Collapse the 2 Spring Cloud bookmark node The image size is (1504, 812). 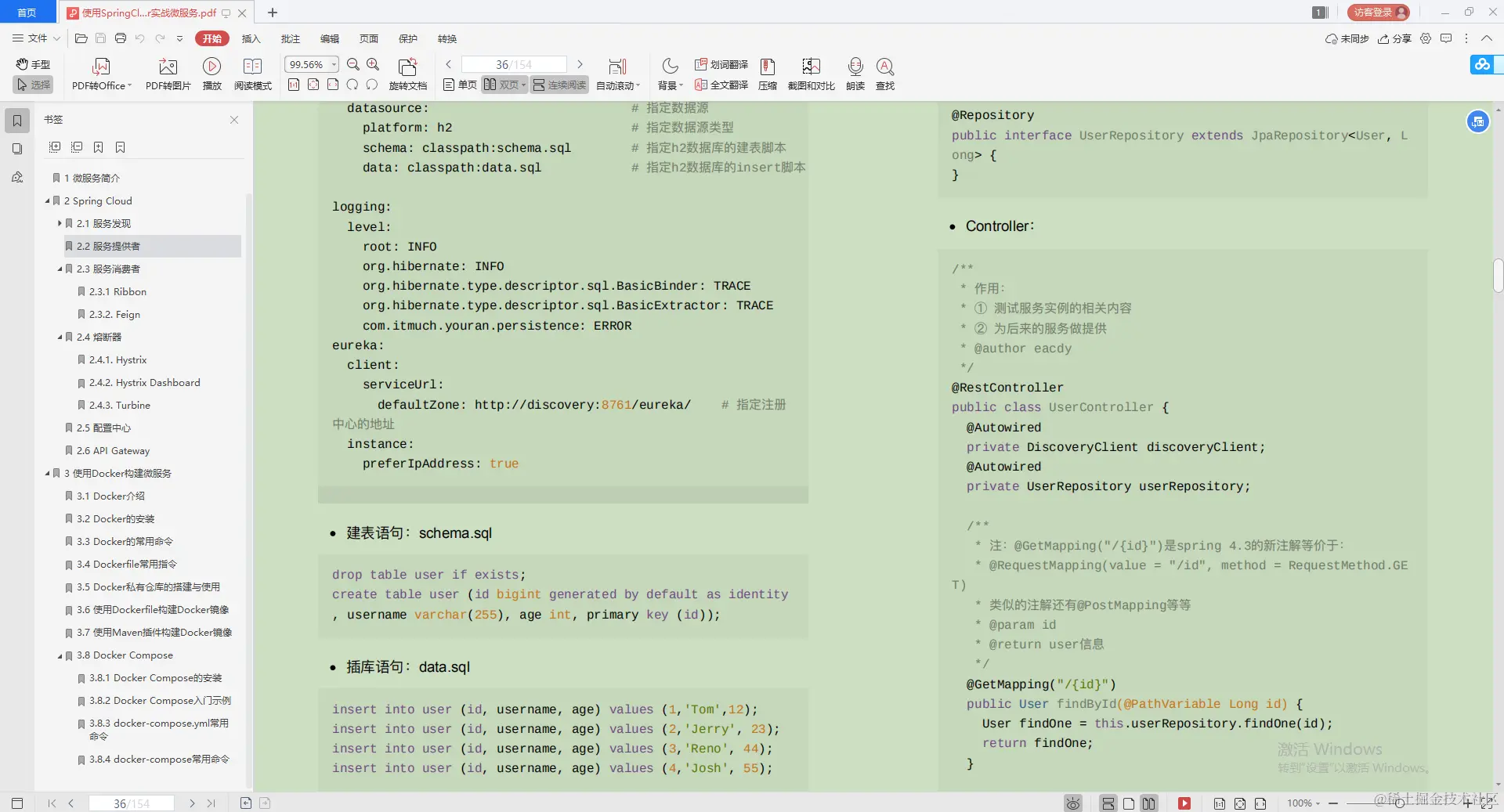click(49, 201)
